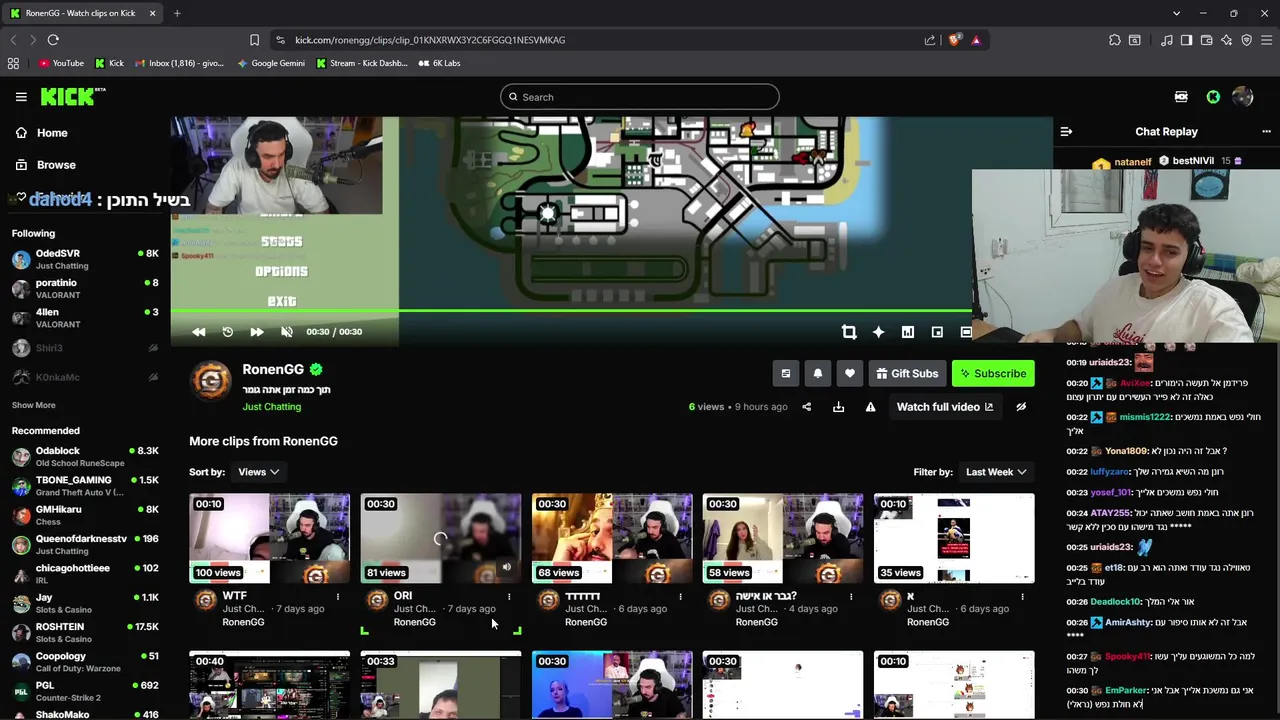Switch to mini-player mode icon
Screen dimensions: 1280x720
pos(937,332)
